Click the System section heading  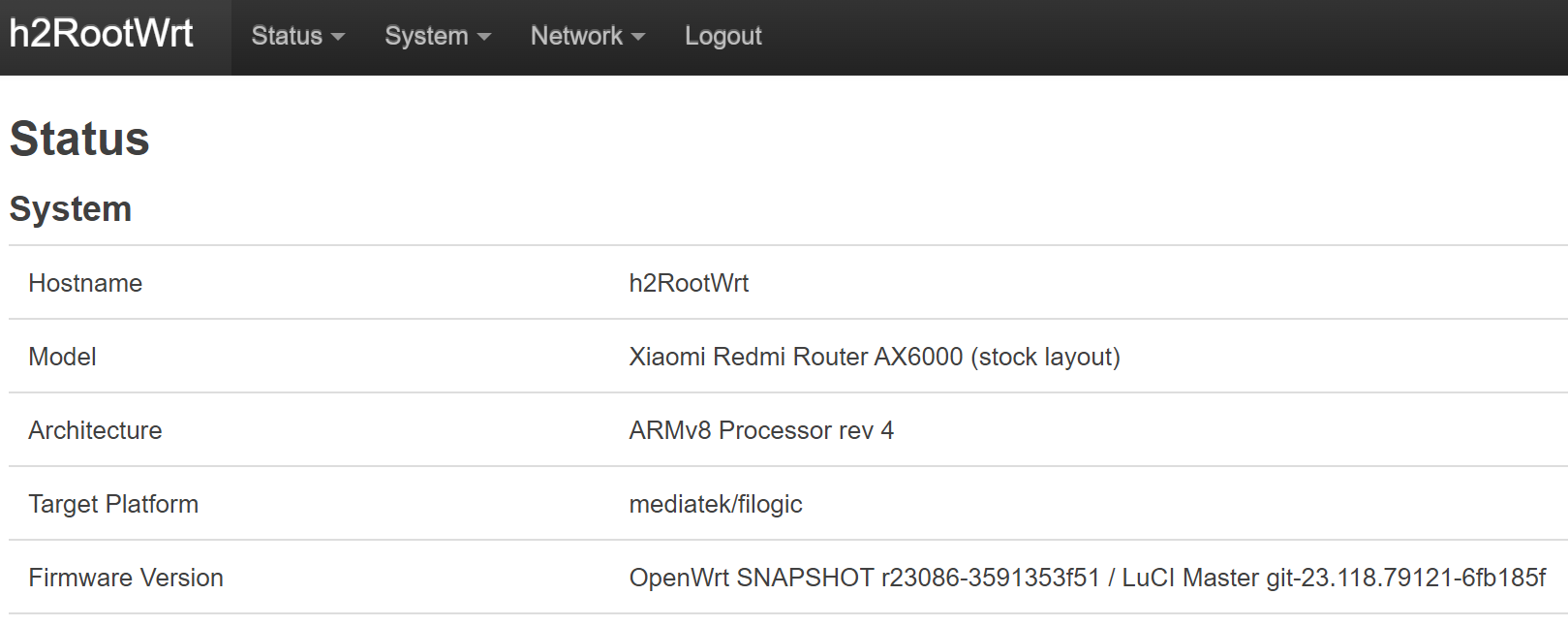point(71,208)
